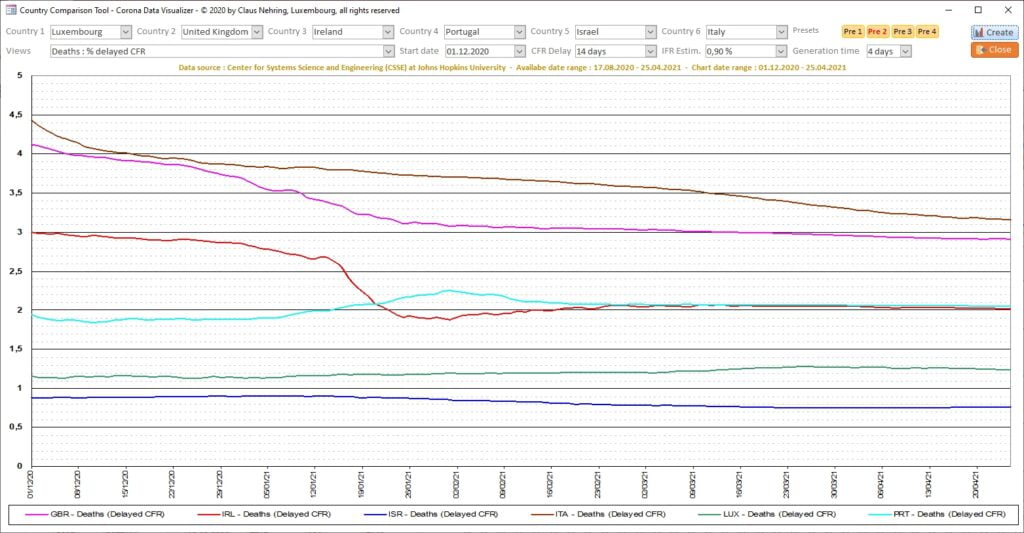This screenshot has height=533, width=1024.
Task: Apply the Pre 2 preset
Action: (x=877, y=32)
